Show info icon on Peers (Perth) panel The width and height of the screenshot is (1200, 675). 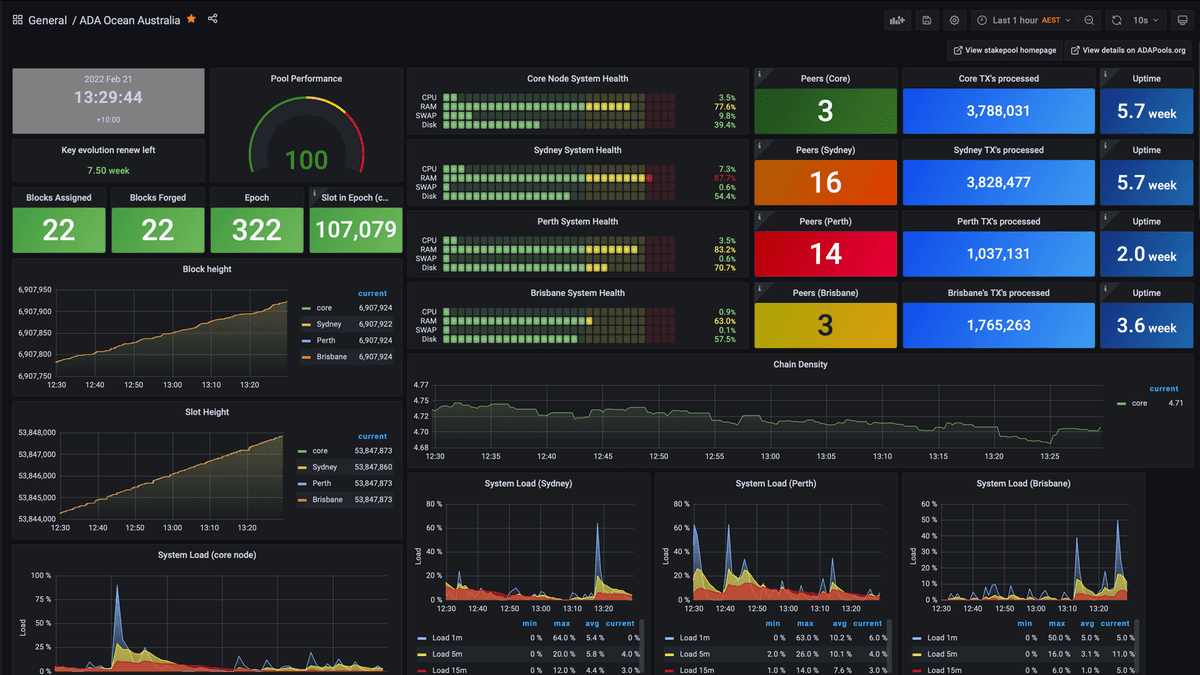click(759, 216)
